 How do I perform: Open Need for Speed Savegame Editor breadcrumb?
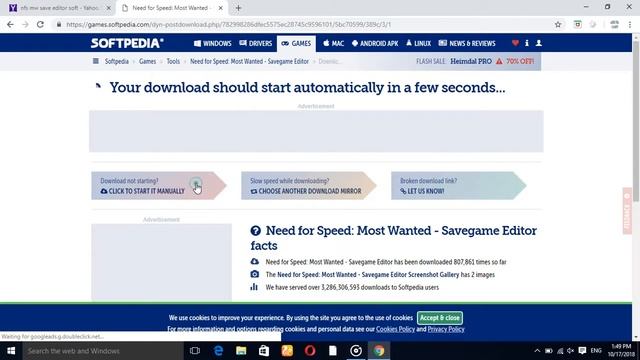249,61
